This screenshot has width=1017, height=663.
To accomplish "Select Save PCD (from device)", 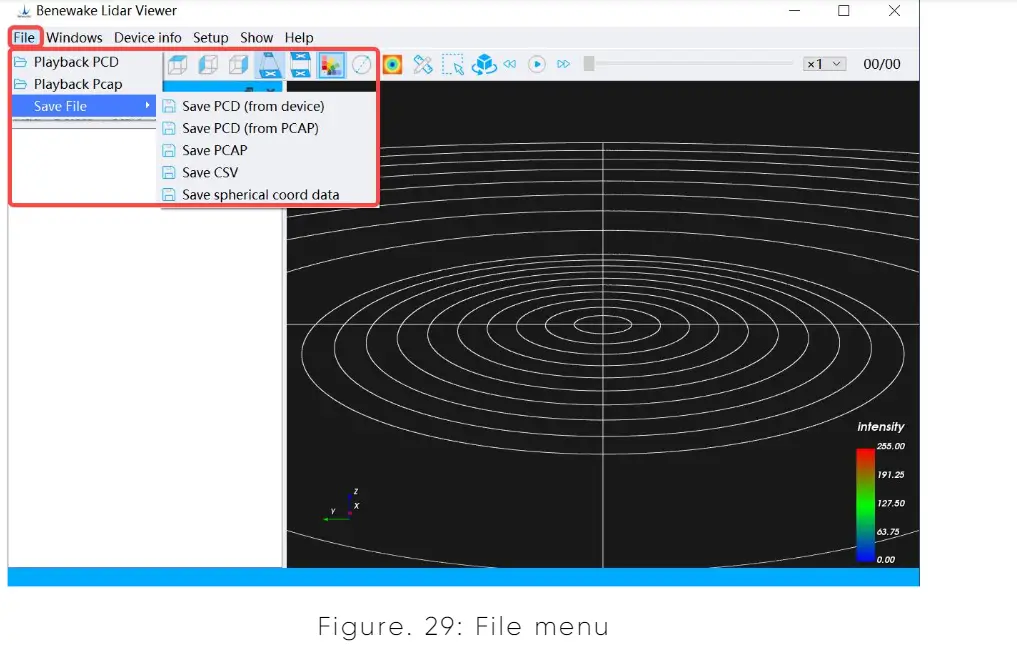I will pos(269,106).
